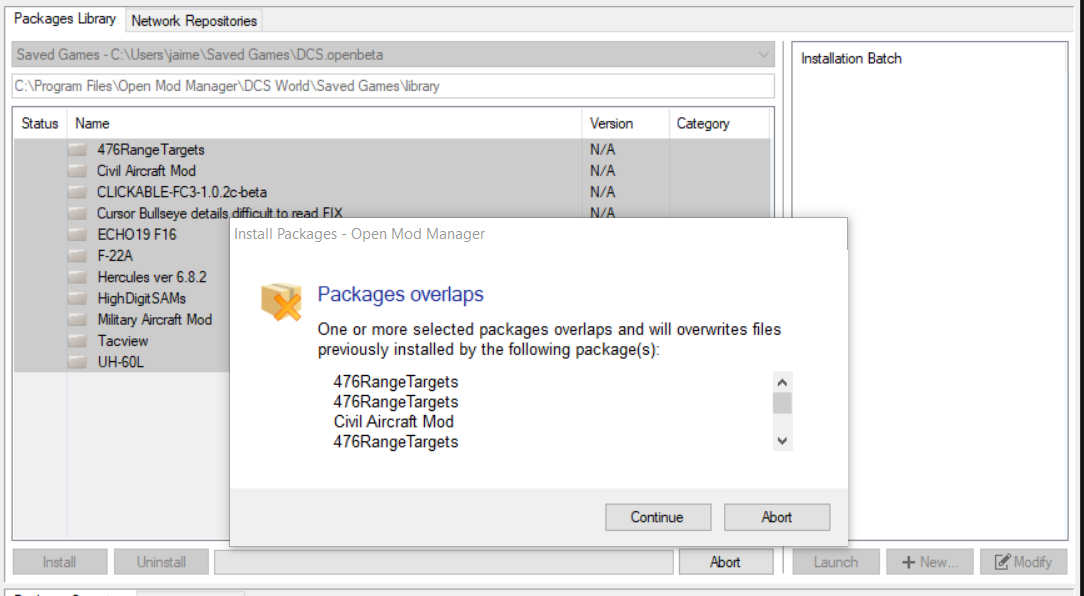The image size is (1084, 596).
Task: Select the Tacview package name
Action: coord(123,341)
